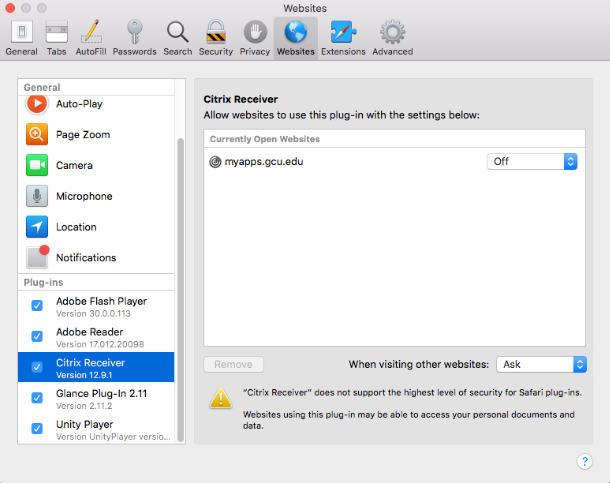Select the Camera icon in sidebar
Viewport: 610px width, 483px height.
coord(37,165)
